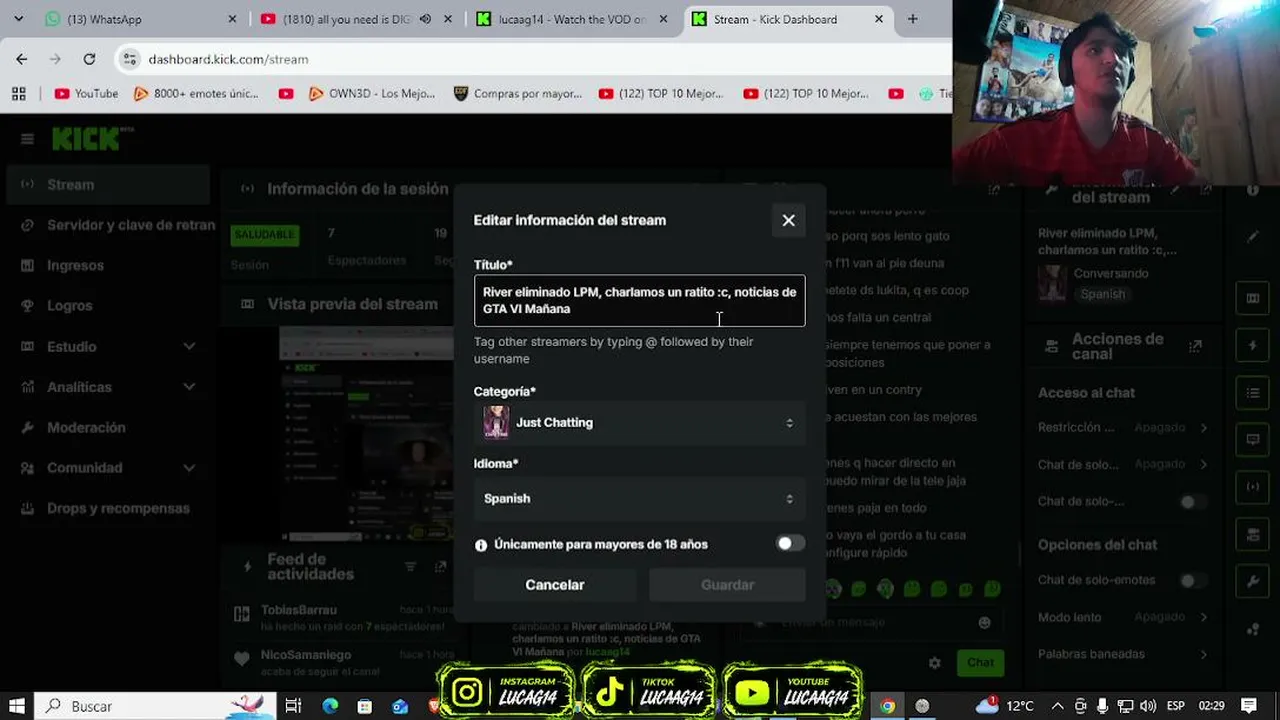The image size is (1280, 720).
Task: Expand the Comunidad sidebar section
Action: tap(108, 467)
